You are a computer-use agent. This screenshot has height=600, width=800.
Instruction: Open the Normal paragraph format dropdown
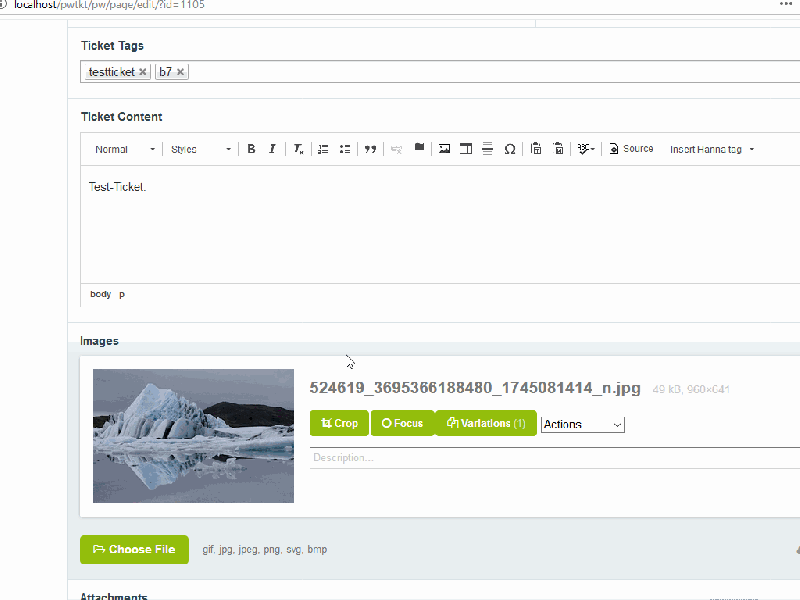tap(120, 148)
